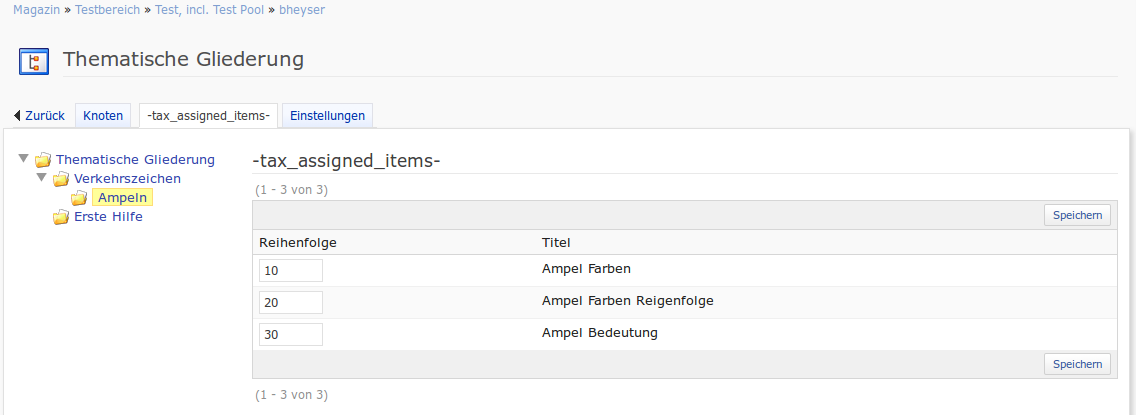Click the Ampeln folder icon
The width and height of the screenshot is (1136, 415).
pos(79,198)
